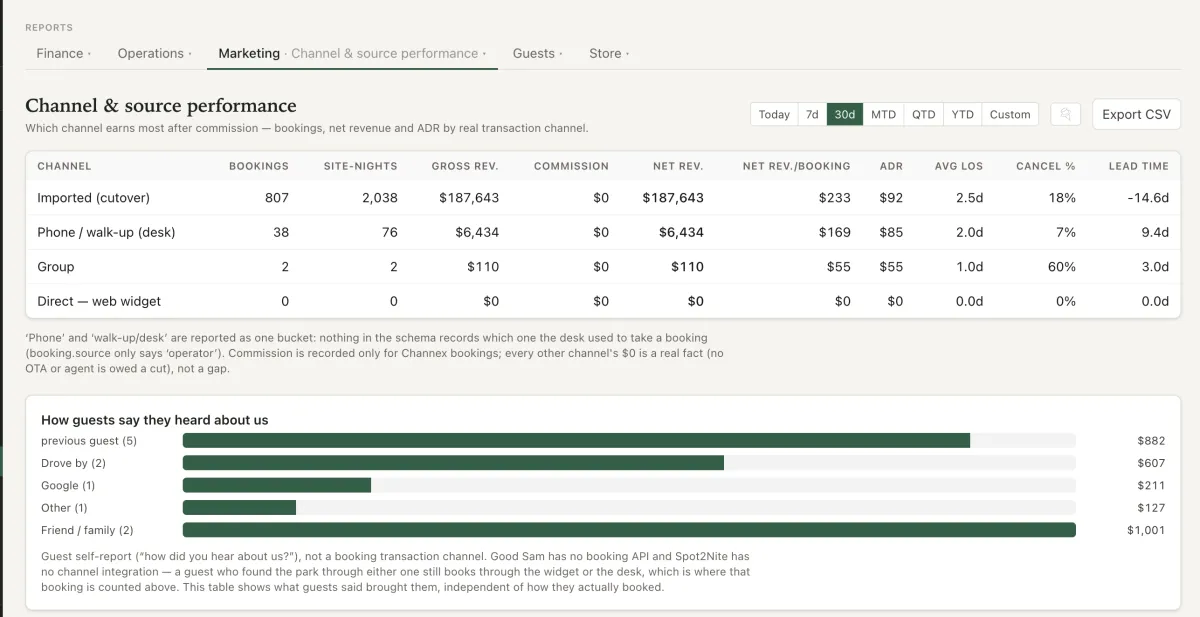Select the Phone / walk-up (desk) row

603,232
